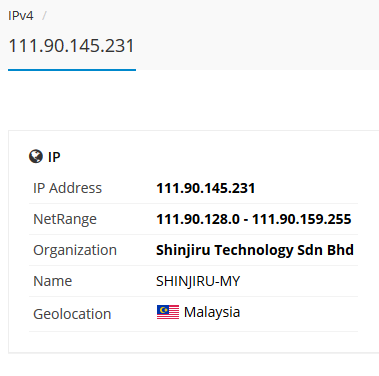379x376 pixels.
Task: Click the Name row label
Action: coord(53,281)
